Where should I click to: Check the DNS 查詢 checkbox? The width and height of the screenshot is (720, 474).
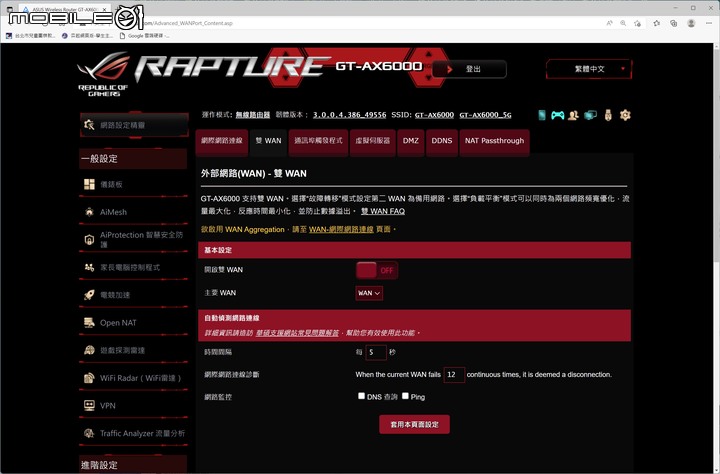point(361,396)
